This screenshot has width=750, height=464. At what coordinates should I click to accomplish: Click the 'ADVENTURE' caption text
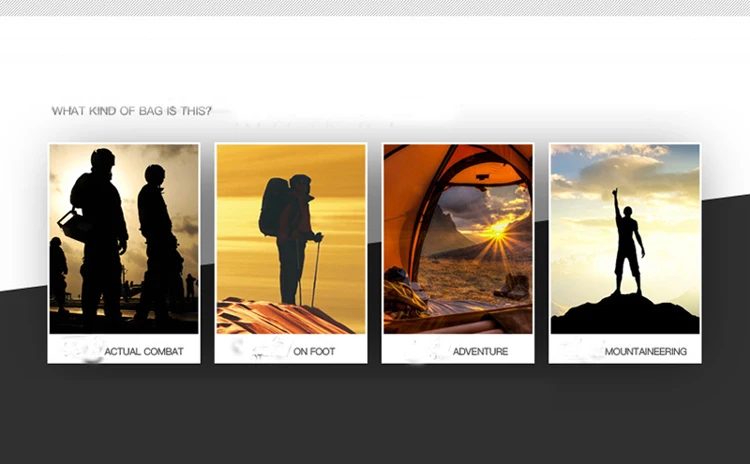[x=481, y=352]
